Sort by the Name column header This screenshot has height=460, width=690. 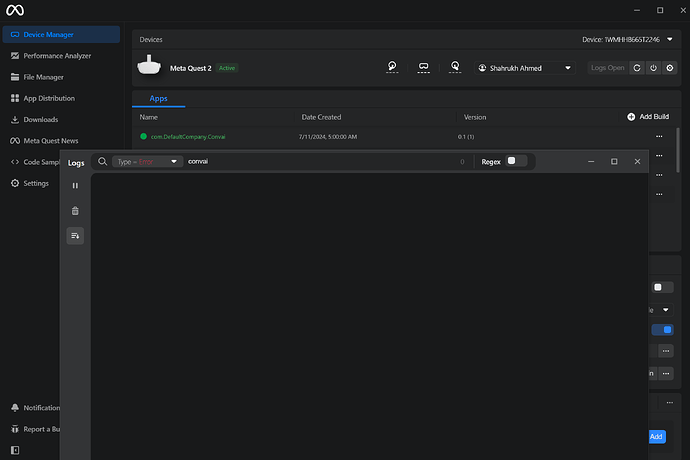[149, 117]
